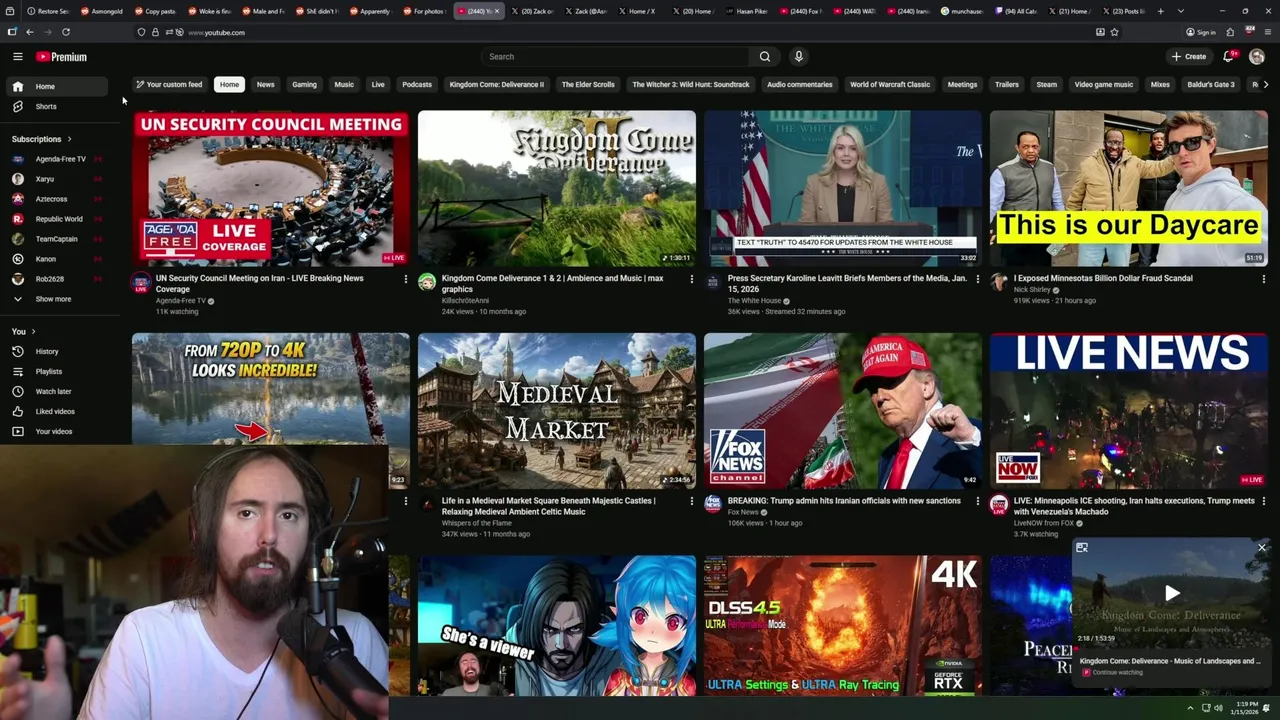Select the Your custom feed chip
The height and width of the screenshot is (720, 1280).
[x=169, y=84]
